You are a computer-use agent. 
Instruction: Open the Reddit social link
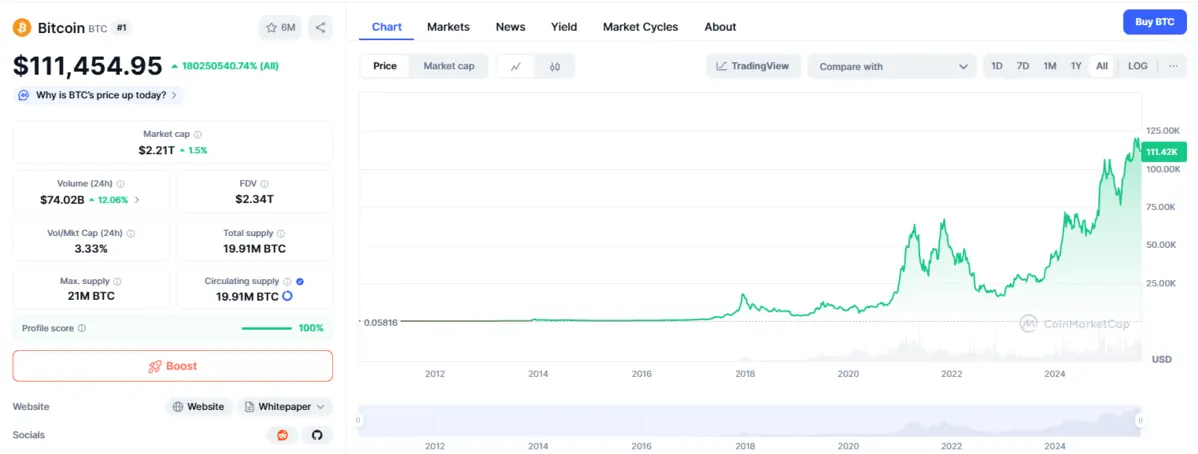pos(282,435)
